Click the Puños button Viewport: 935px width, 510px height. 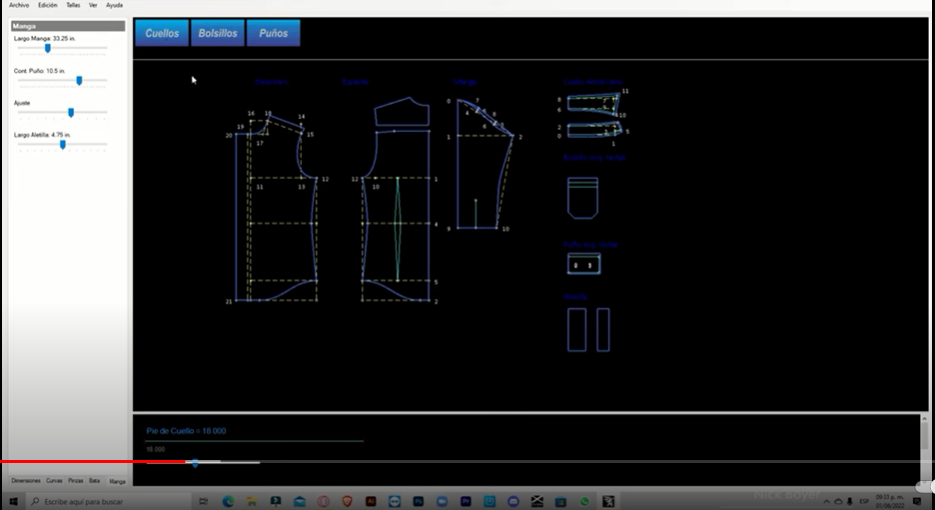(x=273, y=33)
